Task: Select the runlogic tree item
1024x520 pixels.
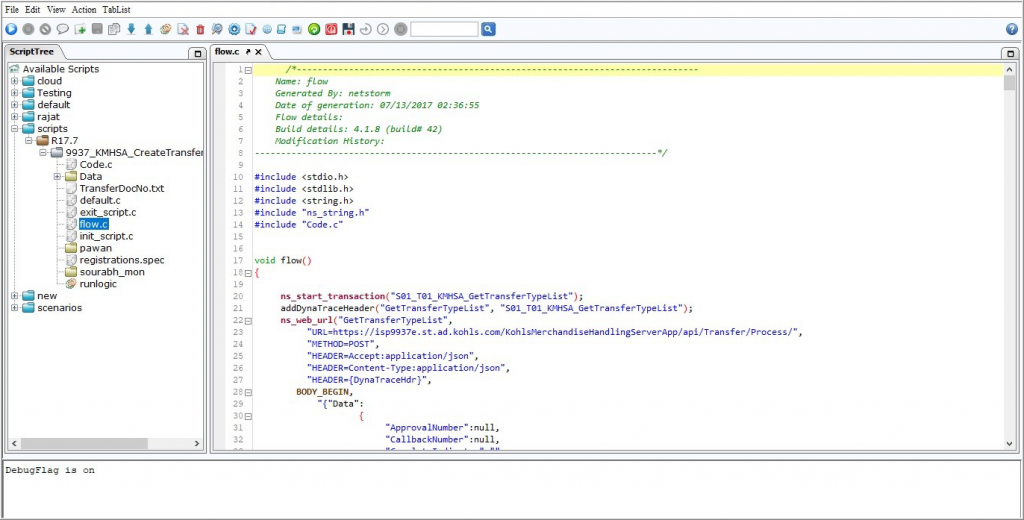Action: click(98, 284)
